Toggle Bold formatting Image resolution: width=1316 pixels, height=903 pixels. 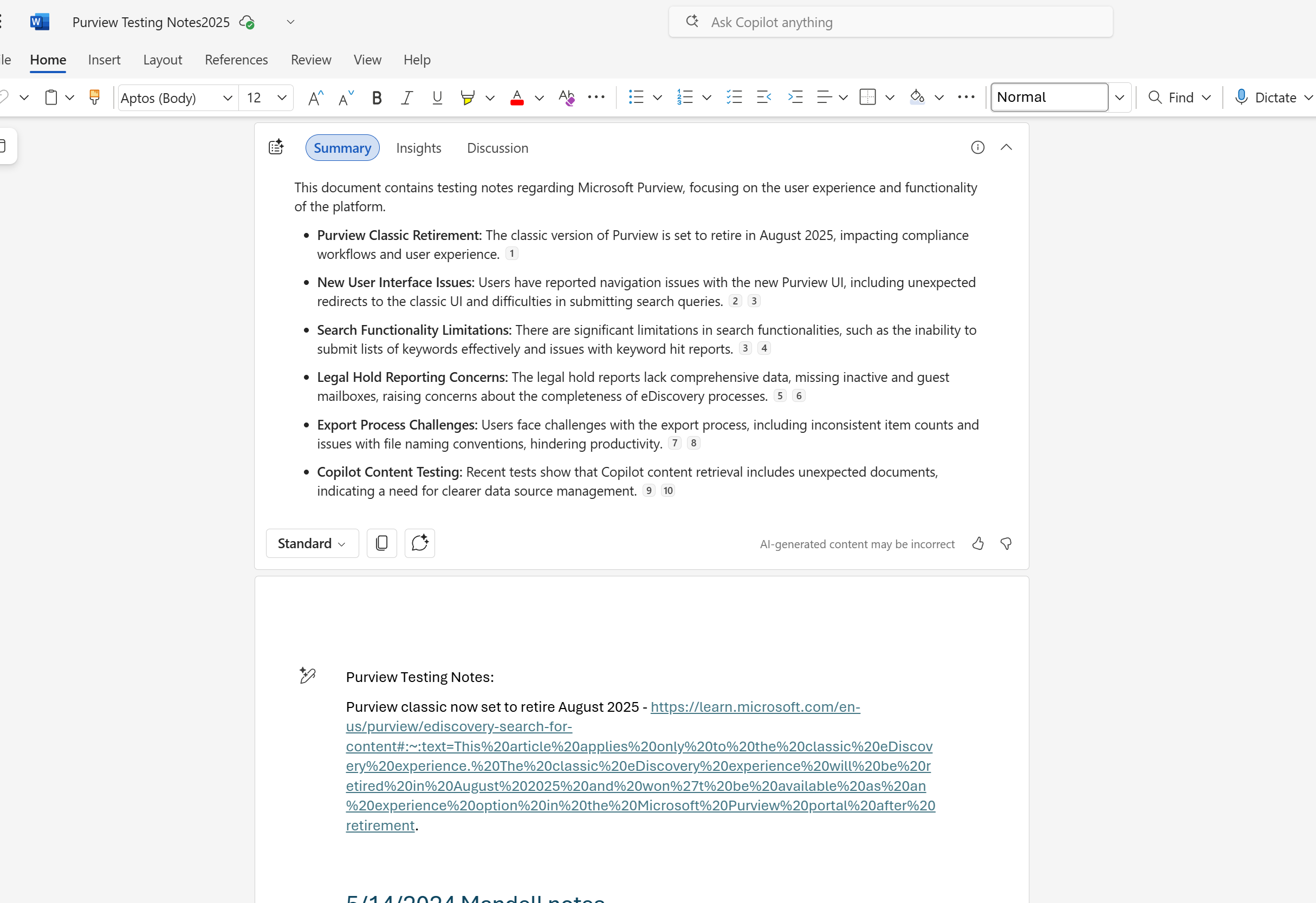(x=377, y=98)
